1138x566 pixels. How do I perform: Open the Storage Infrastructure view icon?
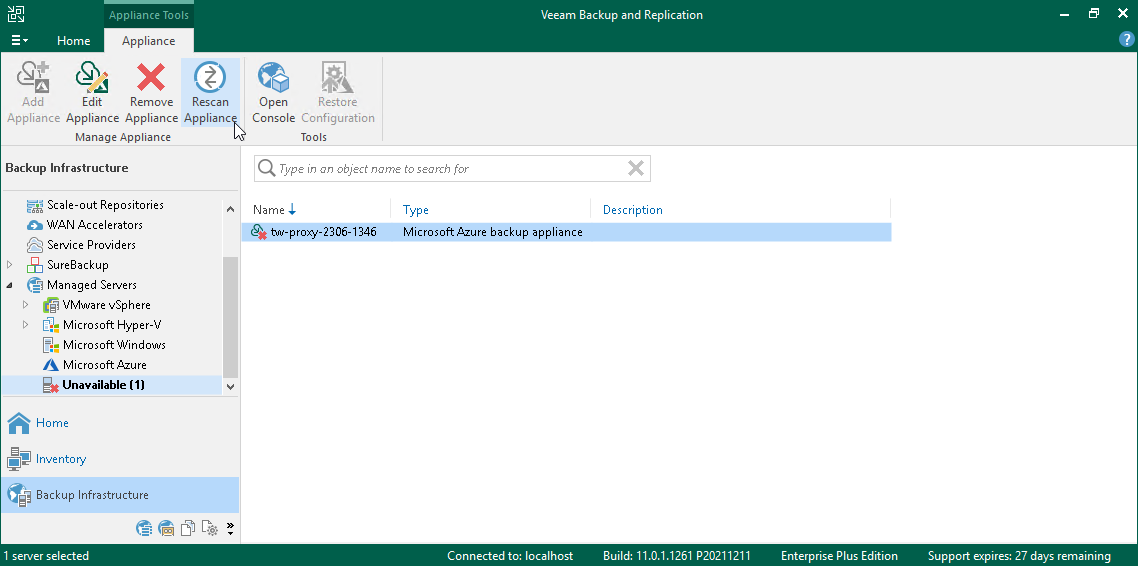(144, 528)
